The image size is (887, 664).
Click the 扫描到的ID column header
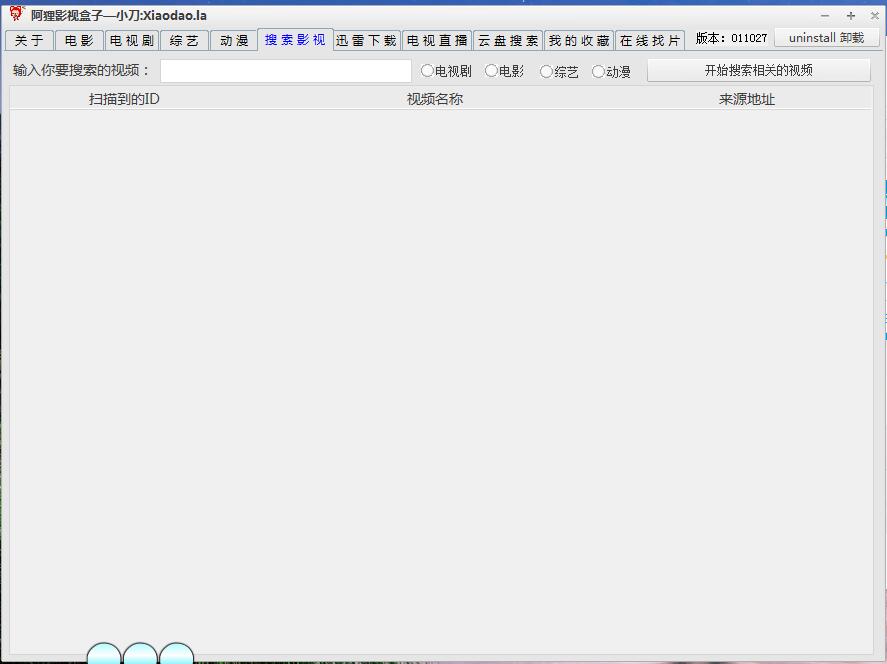(x=124, y=99)
